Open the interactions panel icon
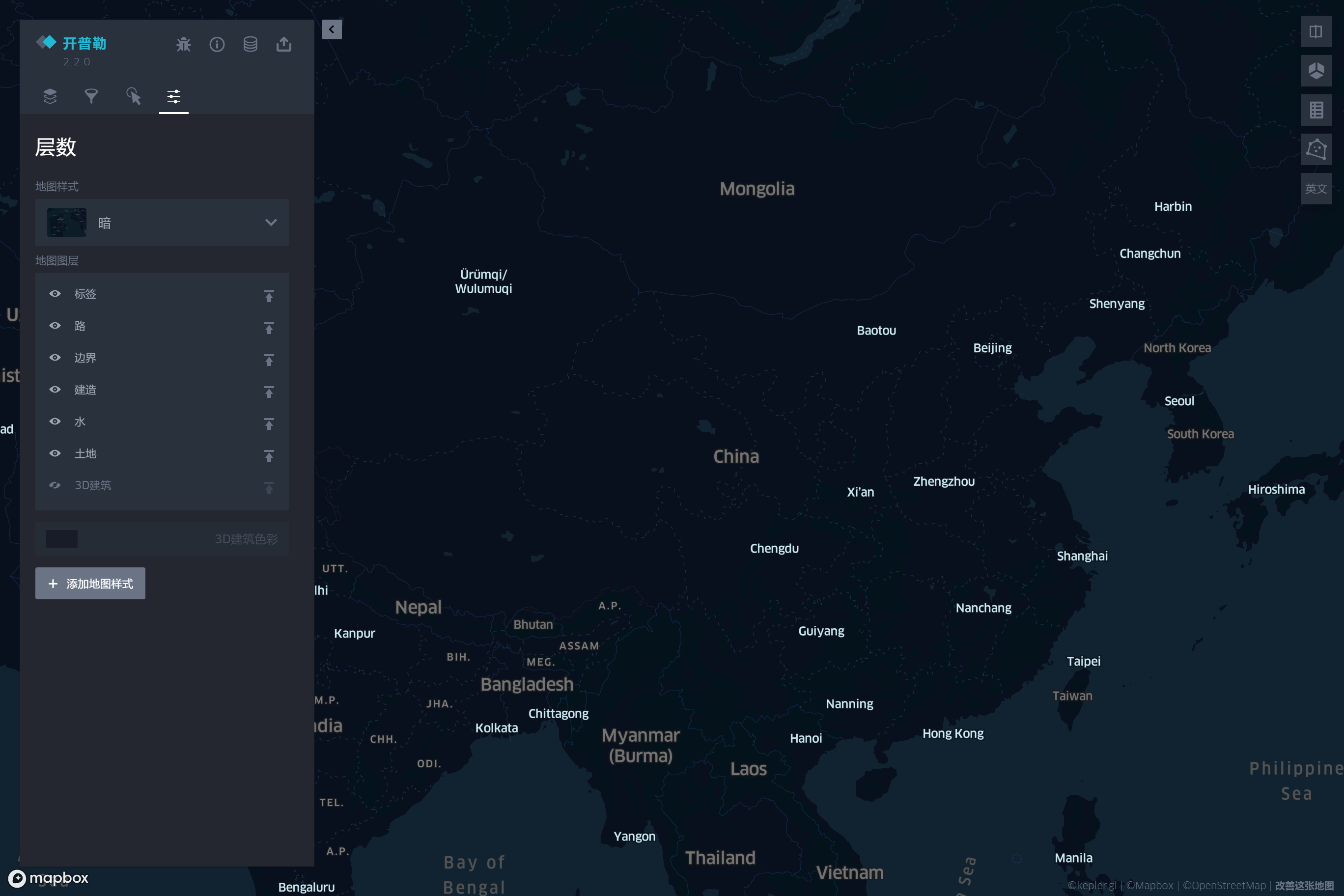Screen dimensions: 1344x896 (133, 97)
